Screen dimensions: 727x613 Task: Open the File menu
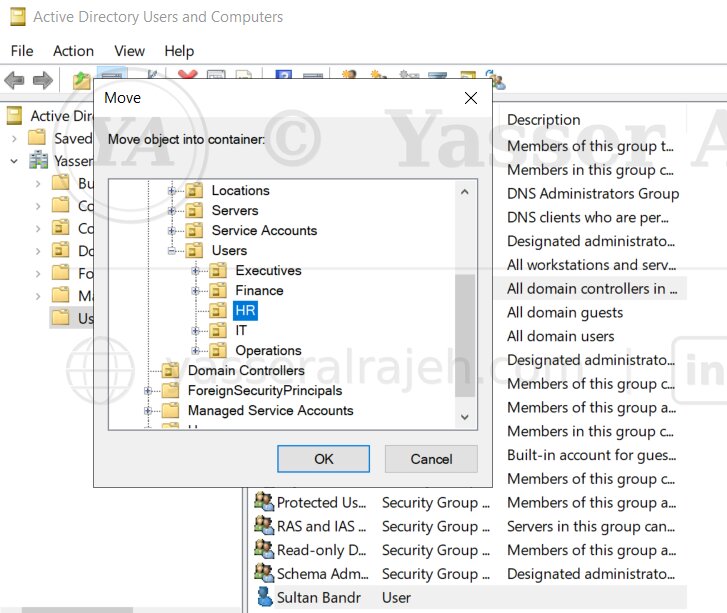[22, 51]
